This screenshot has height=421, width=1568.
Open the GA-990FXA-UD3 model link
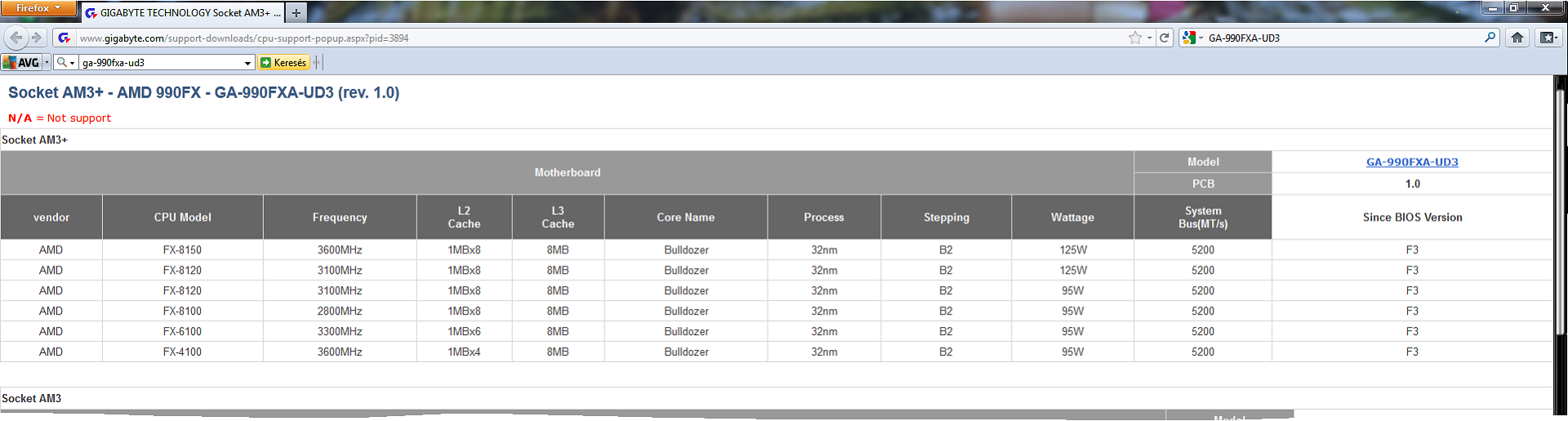click(x=1412, y=162)
